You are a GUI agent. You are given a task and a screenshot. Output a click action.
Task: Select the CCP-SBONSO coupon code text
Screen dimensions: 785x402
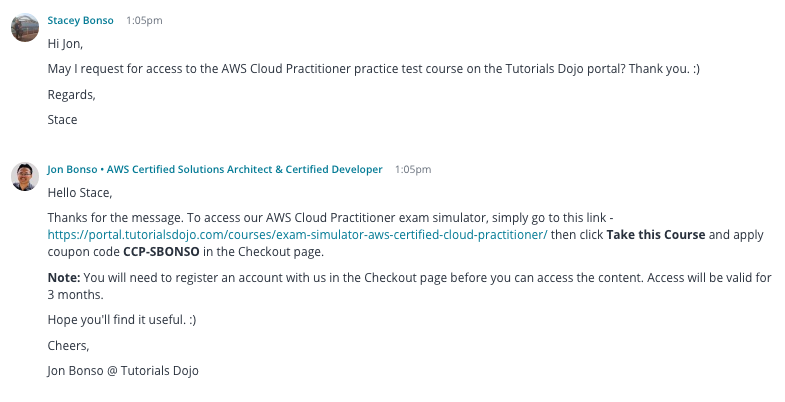[x=161, y=252]
